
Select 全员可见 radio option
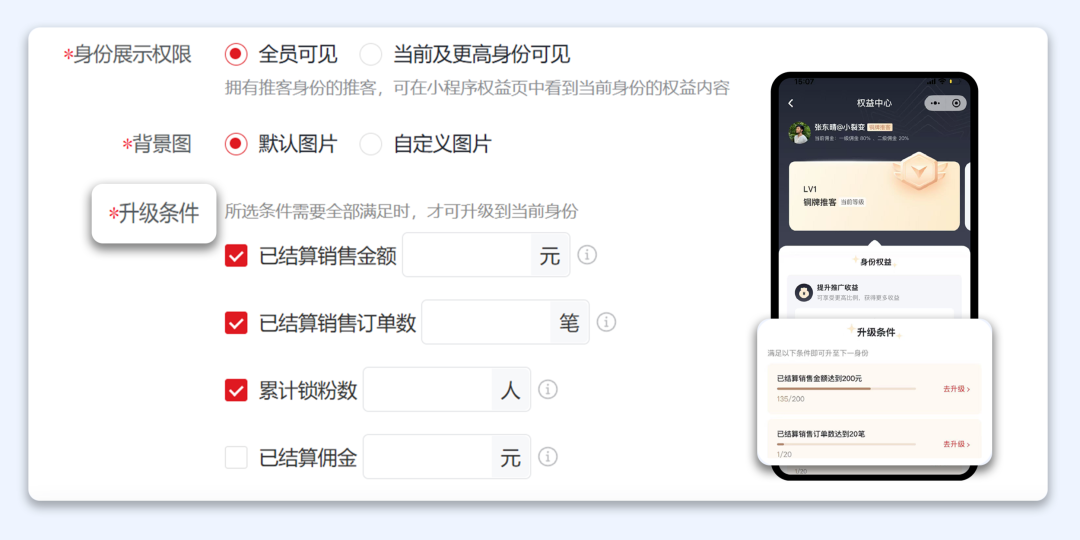(x=236, y=54)
